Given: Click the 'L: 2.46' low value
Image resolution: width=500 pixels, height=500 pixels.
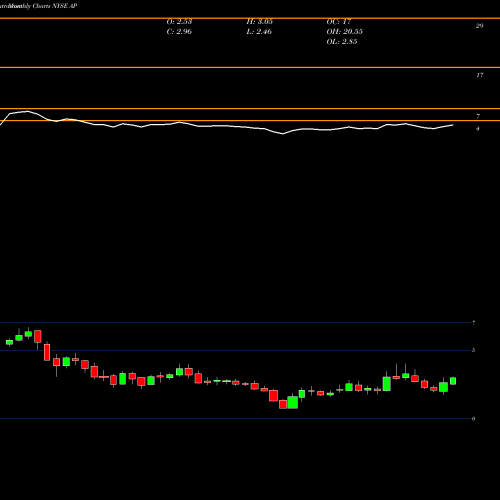Looking at the screenshot, I should [259, 32].
